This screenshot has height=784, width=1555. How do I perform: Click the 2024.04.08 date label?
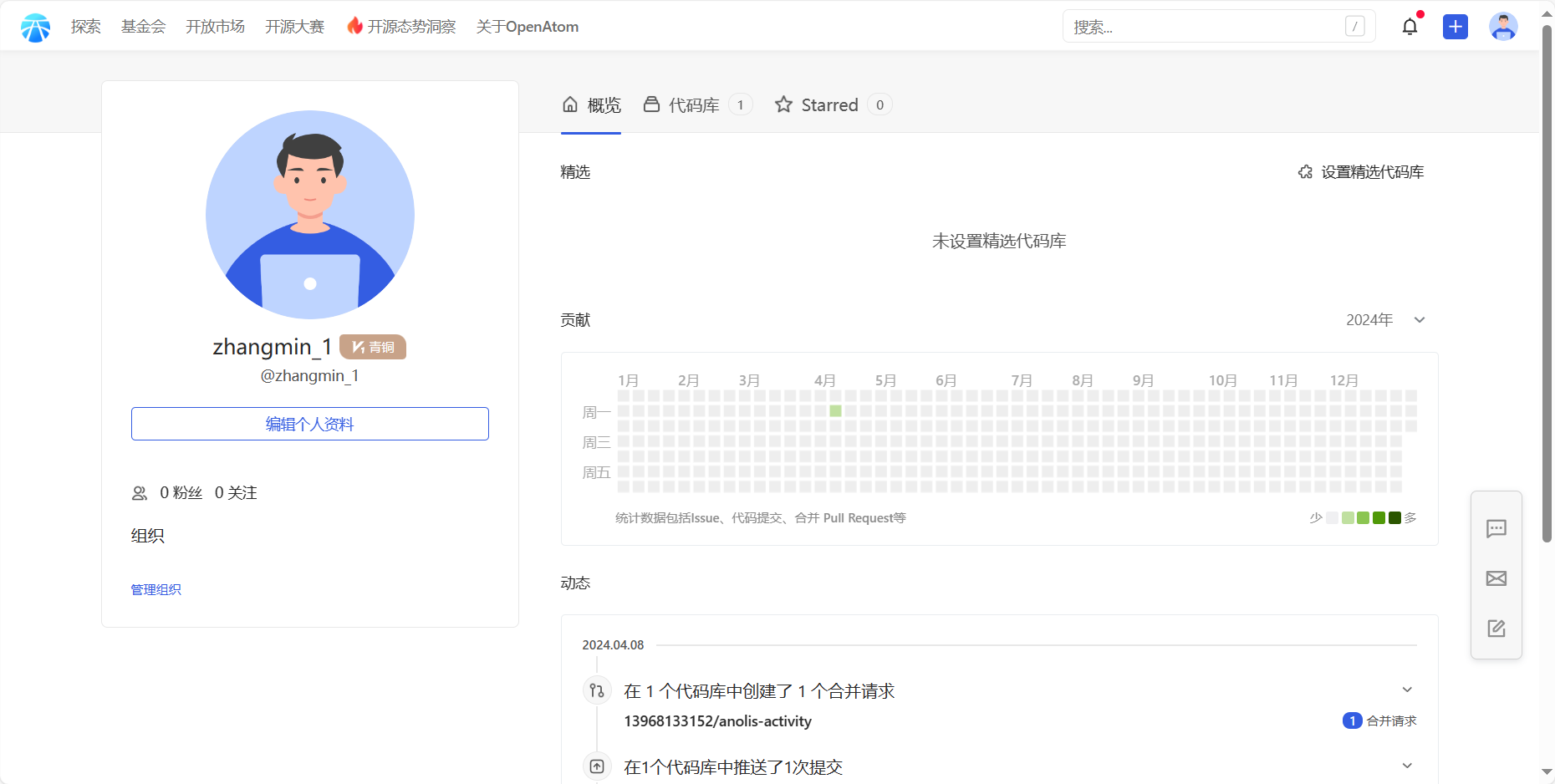pyautogui.click(x=613, y=645)
